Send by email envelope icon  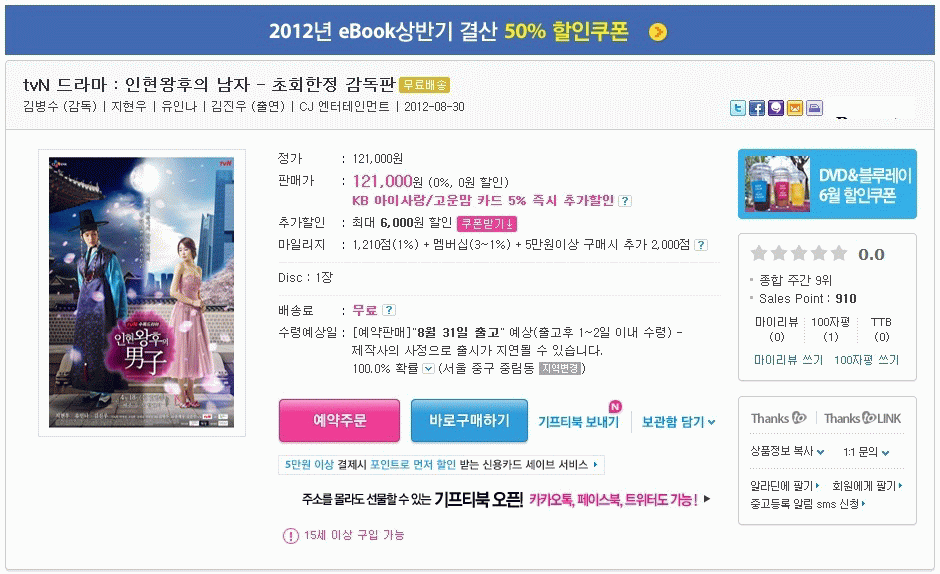pos(795,108)
